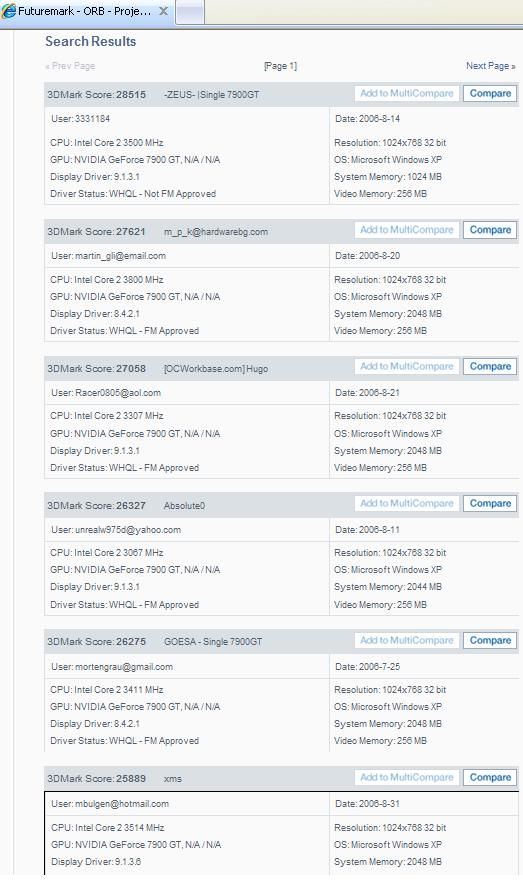
Task: Click the Page 1 indicator
Action: tap(280, 66)
